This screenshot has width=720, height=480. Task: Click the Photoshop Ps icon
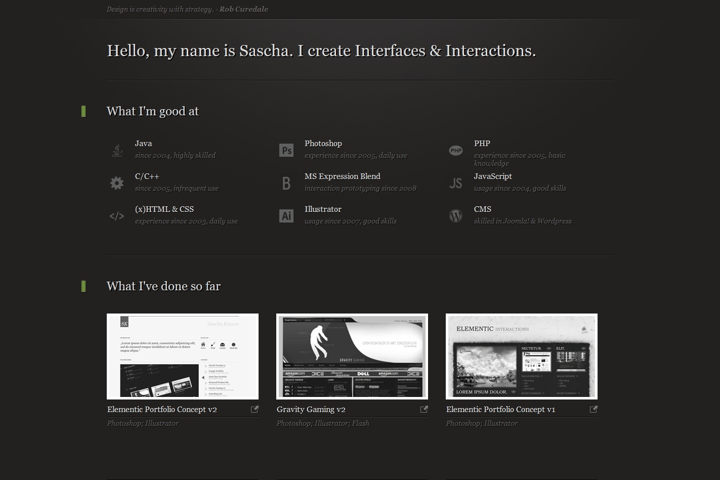tap(286, 150)
